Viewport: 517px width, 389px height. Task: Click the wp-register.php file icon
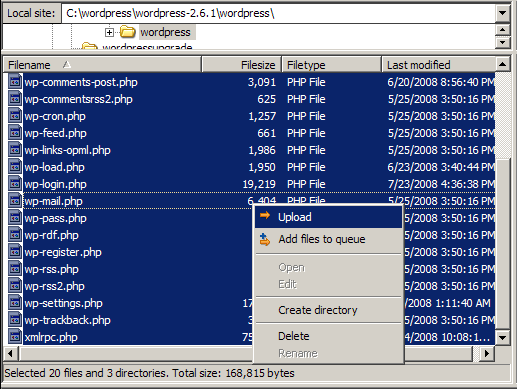(x=15, y=252)
